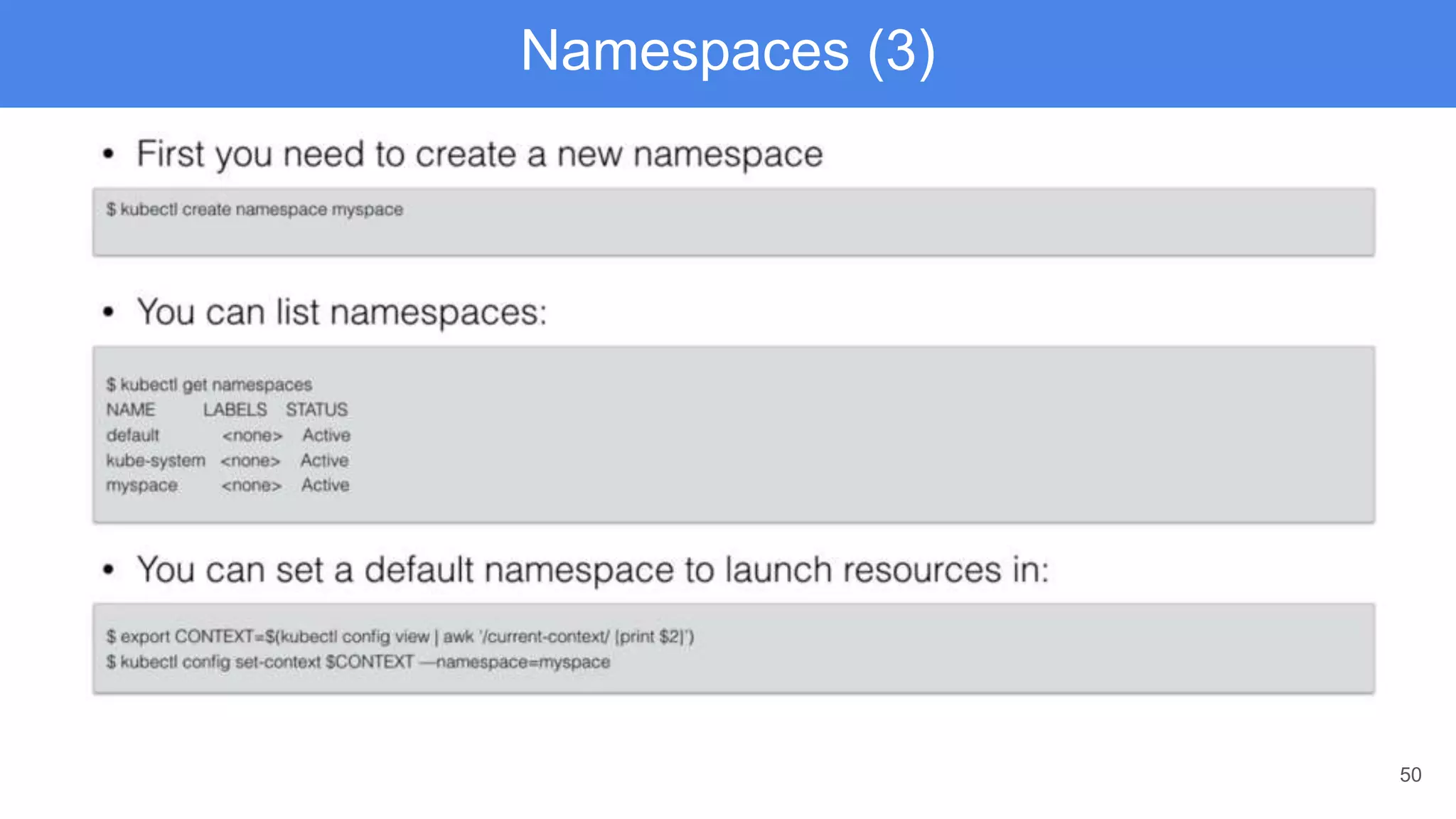Viewport: 1456px width, 819px height.
Task: Click the command "$ kubectl get namespaces"
Action: click(x=209, y=385)
